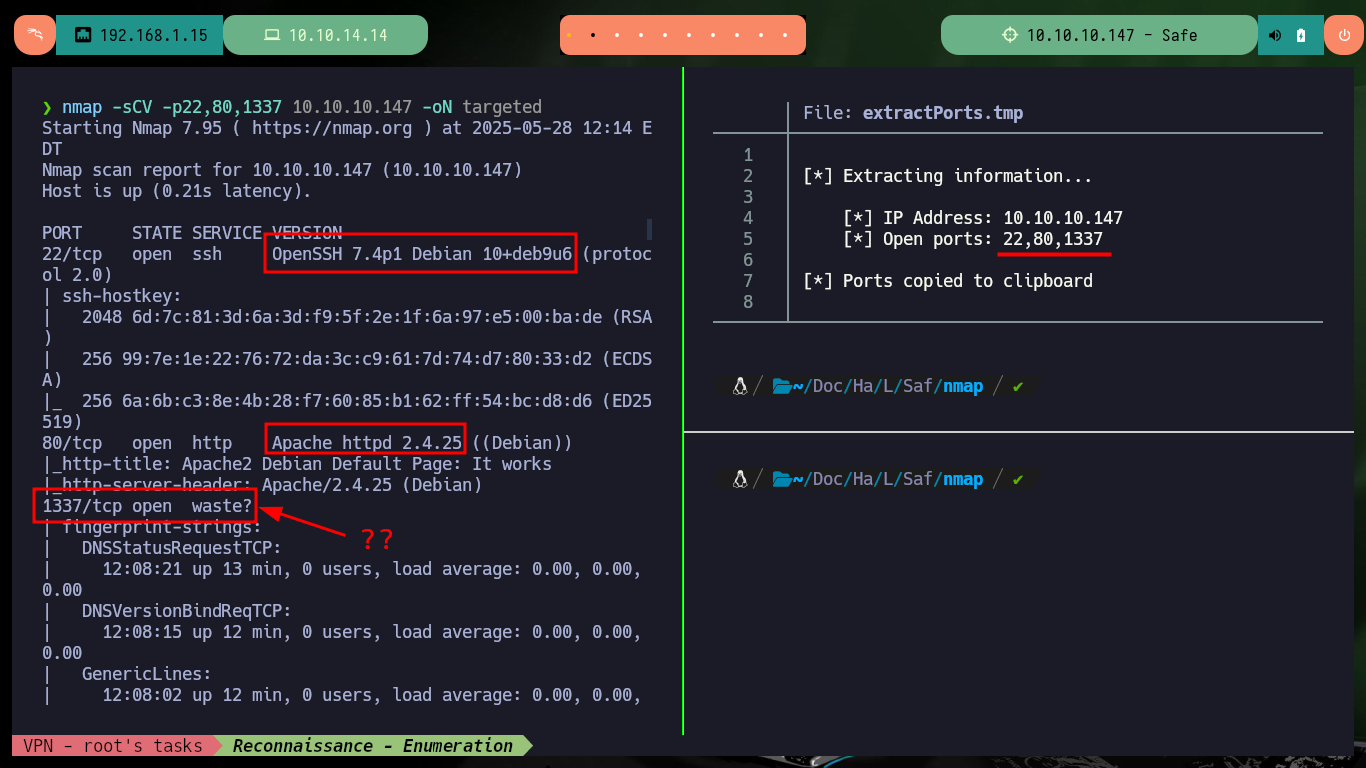Click the '80/tcp' port entry
The image size is (1366, 768).
(72, 442)
